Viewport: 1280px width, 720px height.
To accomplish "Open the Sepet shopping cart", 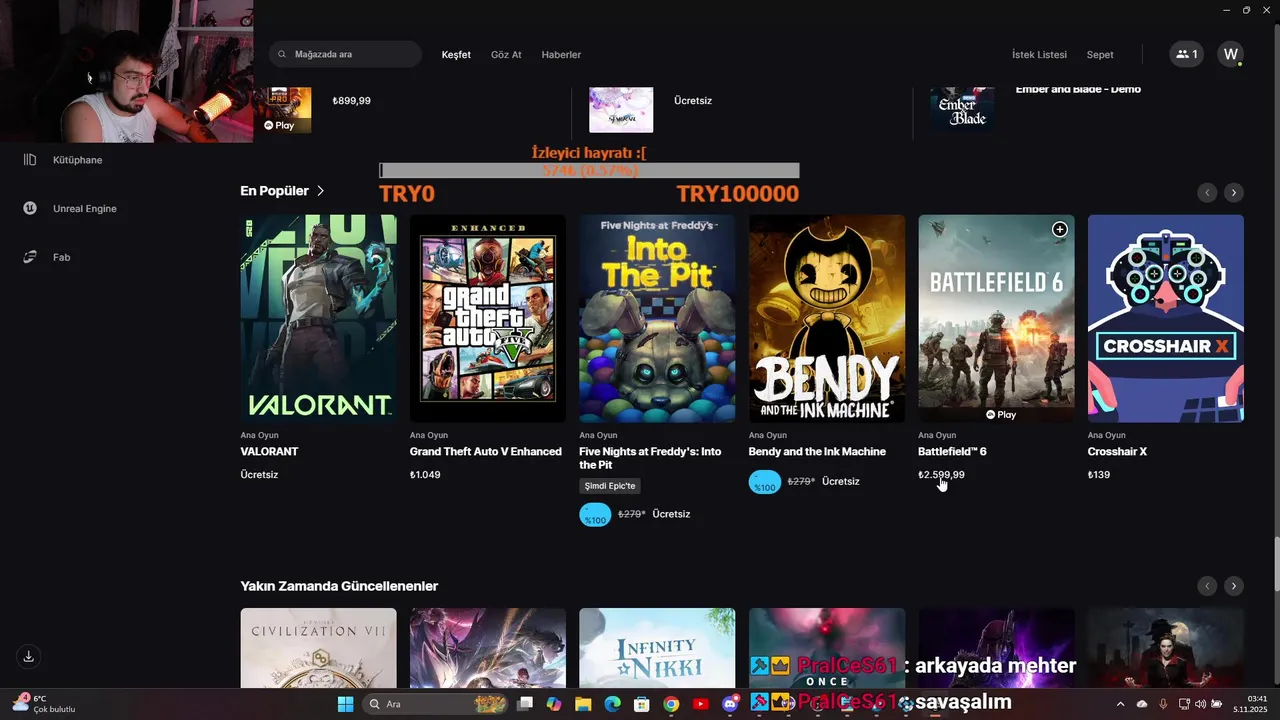I will coord(1100,55).
